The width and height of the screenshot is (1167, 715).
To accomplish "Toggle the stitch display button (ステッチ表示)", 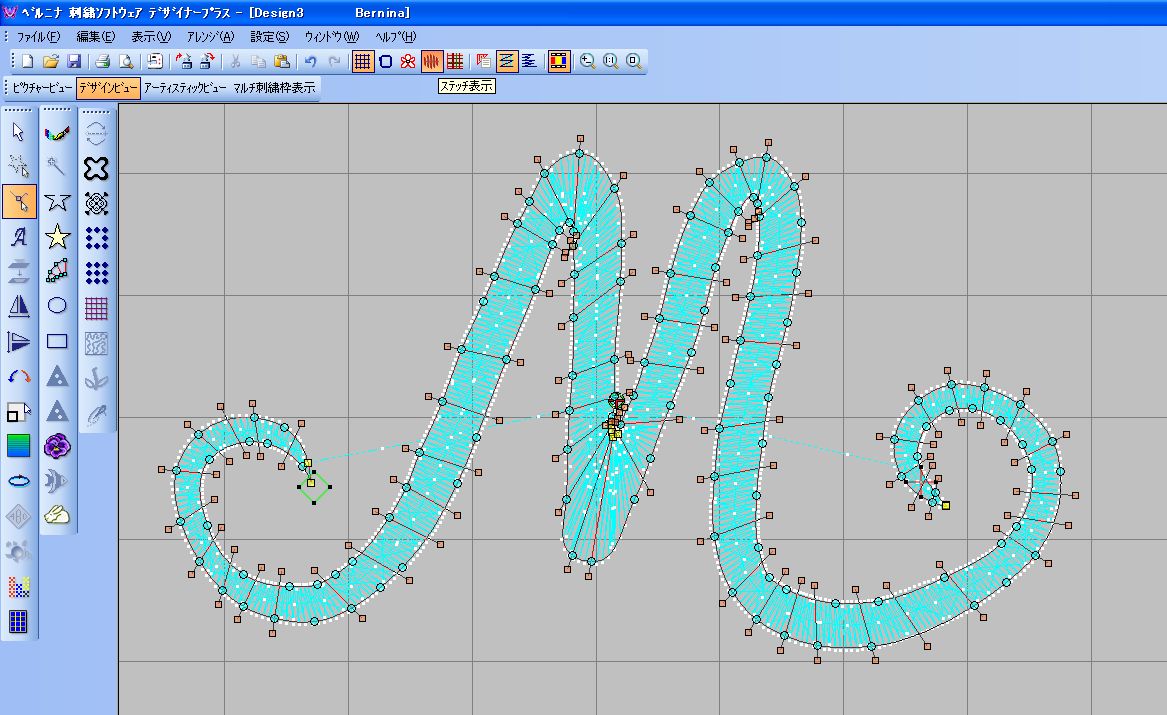I will tap(432, 61).
